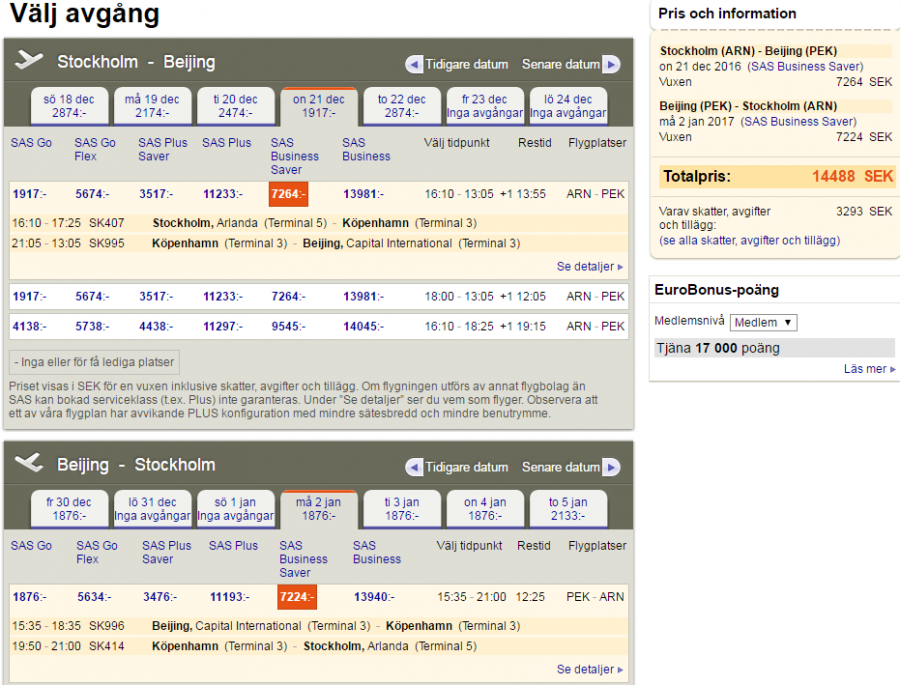Viewport: 900px width, 685px height.
Task: Expand 'Se detaljer' for the outbound flight
Action: [590, 267]
